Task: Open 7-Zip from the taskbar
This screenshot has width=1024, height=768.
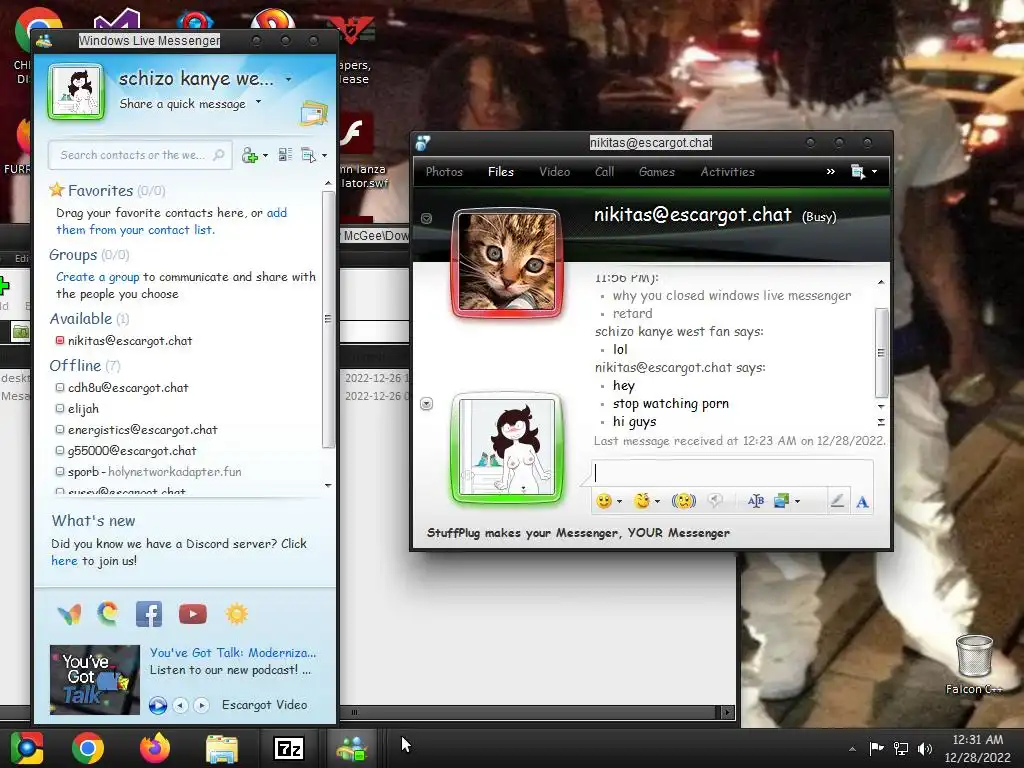Action: click(289, 748)
